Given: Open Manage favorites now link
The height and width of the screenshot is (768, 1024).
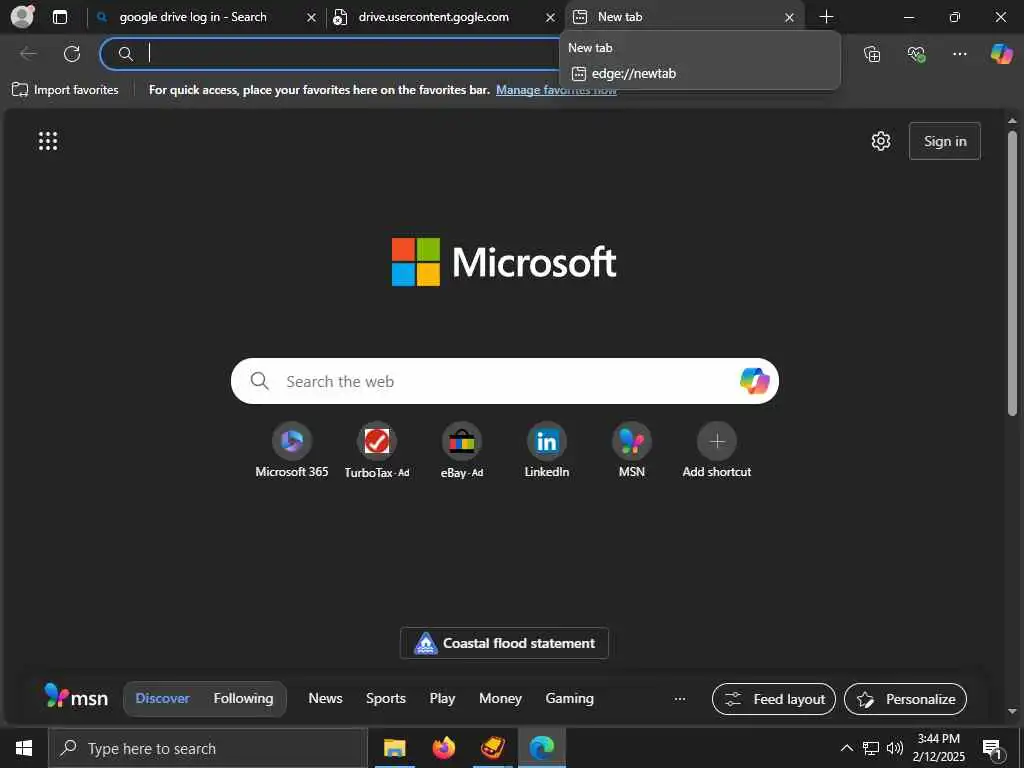Looking at the screenshot, I should (556, 89).
